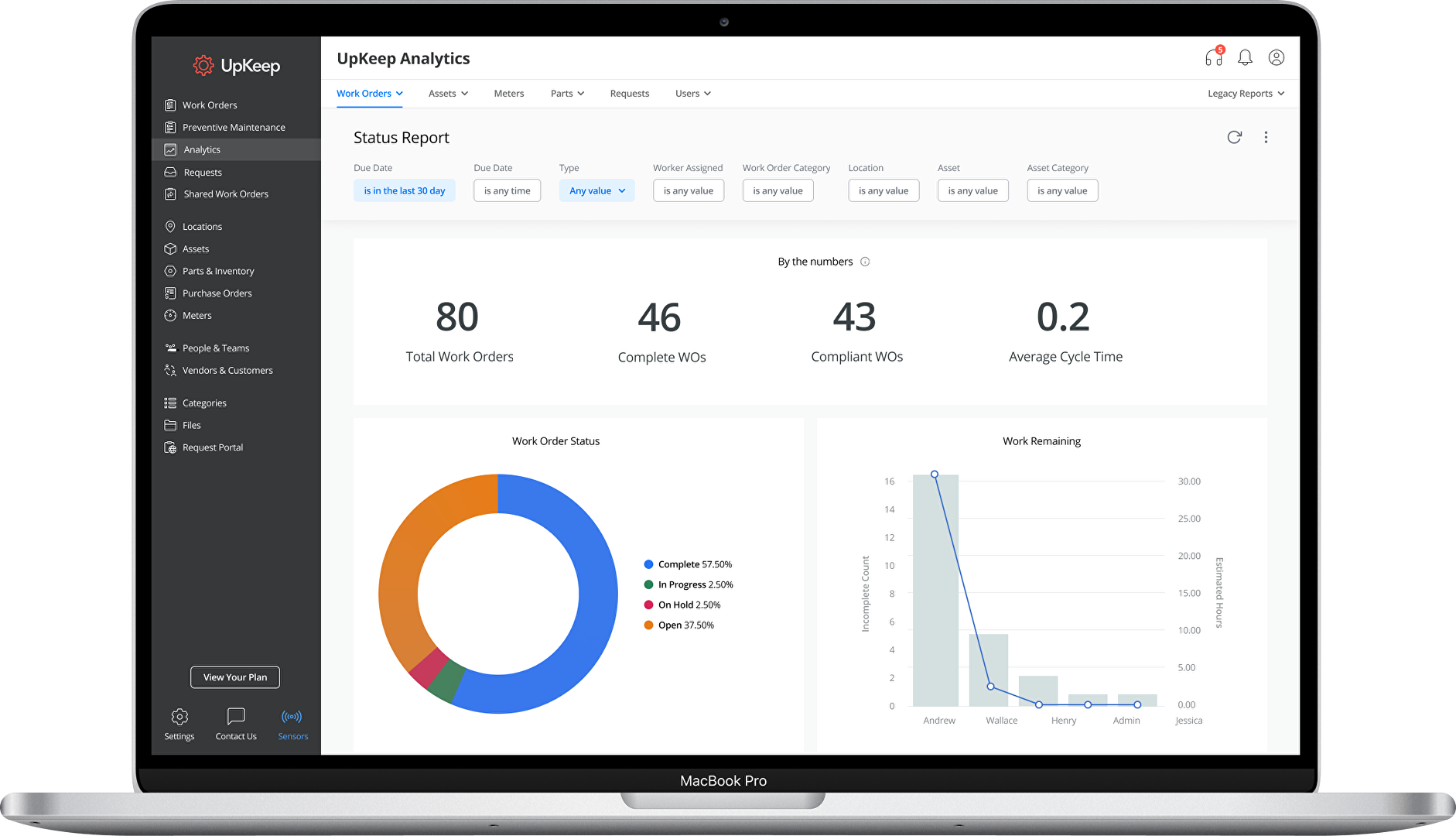This screenshot has width=1456, height=836.
Task: Open Location filter 'is any value'
Action: pyautogui.click(x=884, y=190)
